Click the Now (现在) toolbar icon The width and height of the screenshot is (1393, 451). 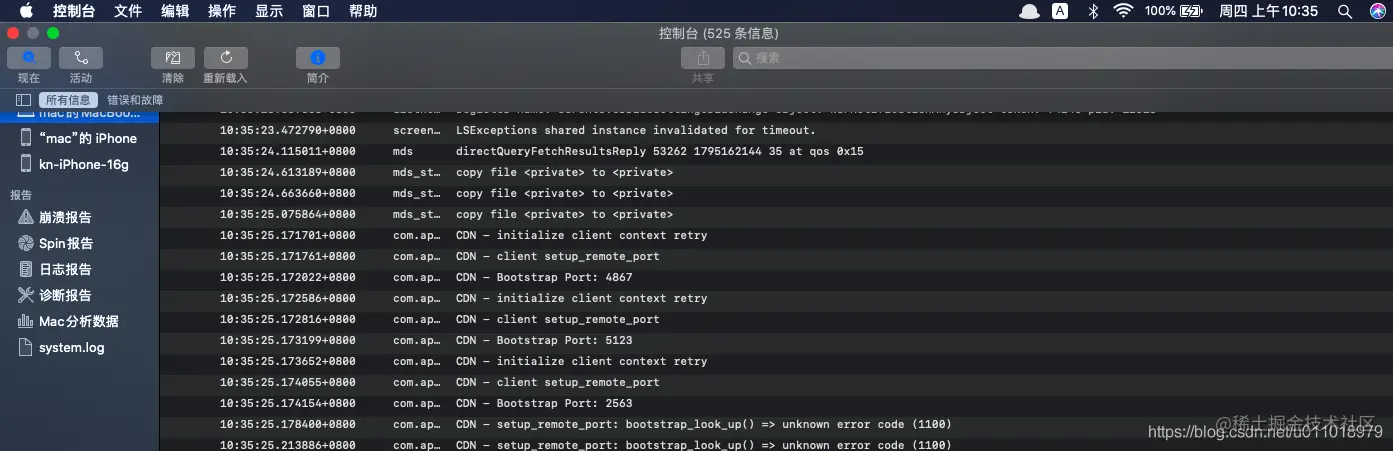pos(29,58)
